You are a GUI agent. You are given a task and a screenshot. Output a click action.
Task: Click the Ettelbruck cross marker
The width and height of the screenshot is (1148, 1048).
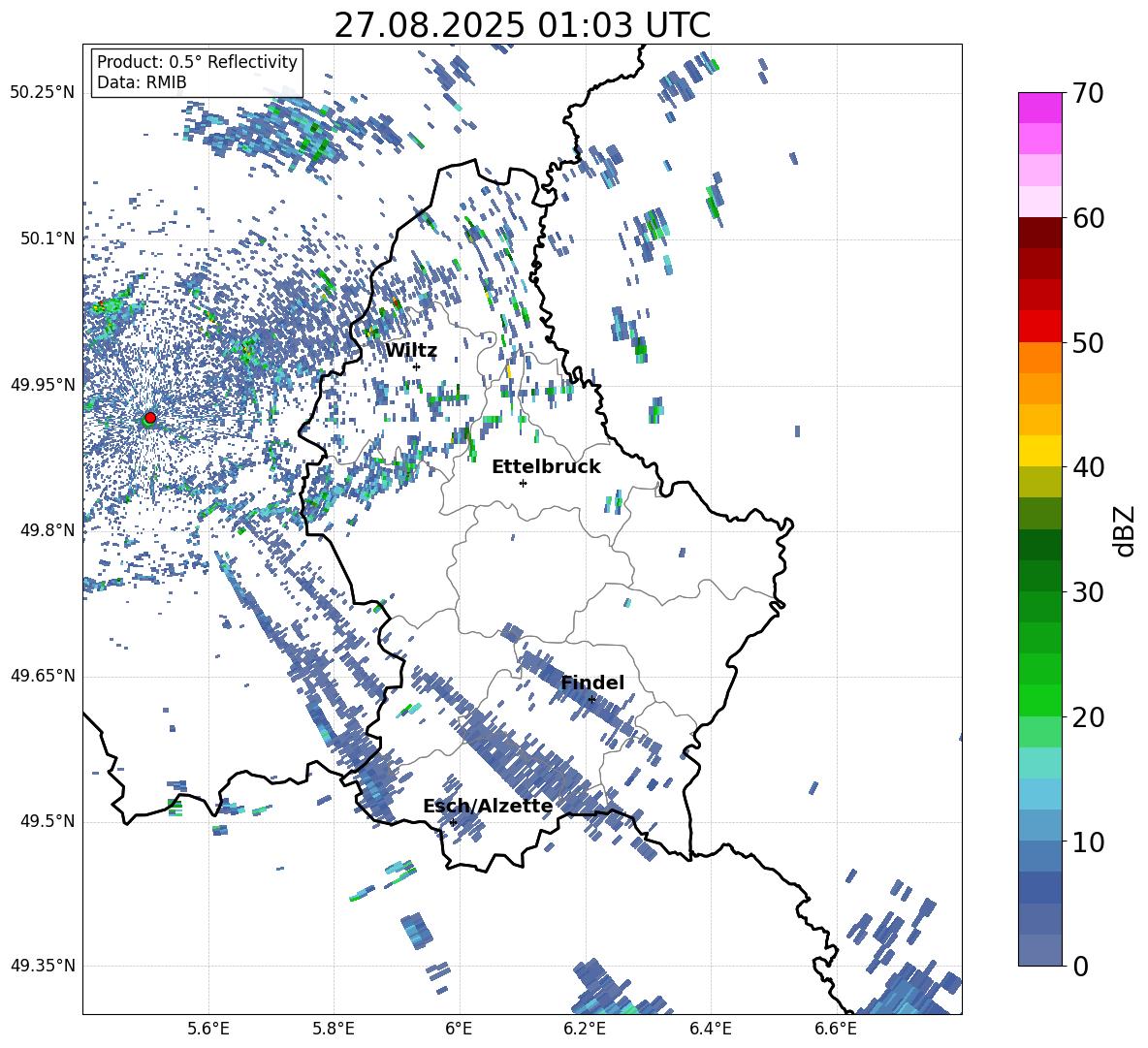click(x=523, y=483)
